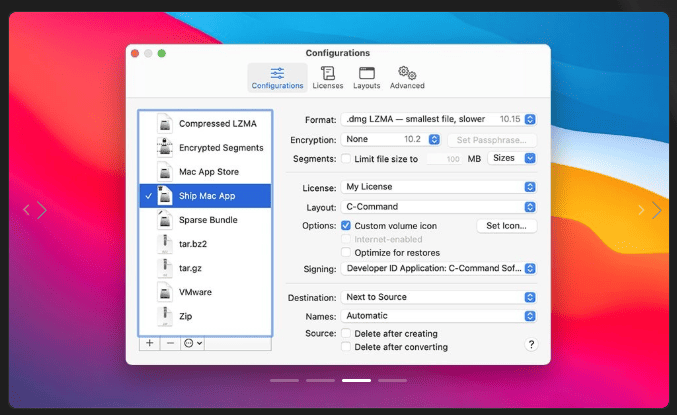Image resolution: width=677 pixels, height=415 pixels.
Task: Open the action menu below configuration list
Action: point(193,343)
